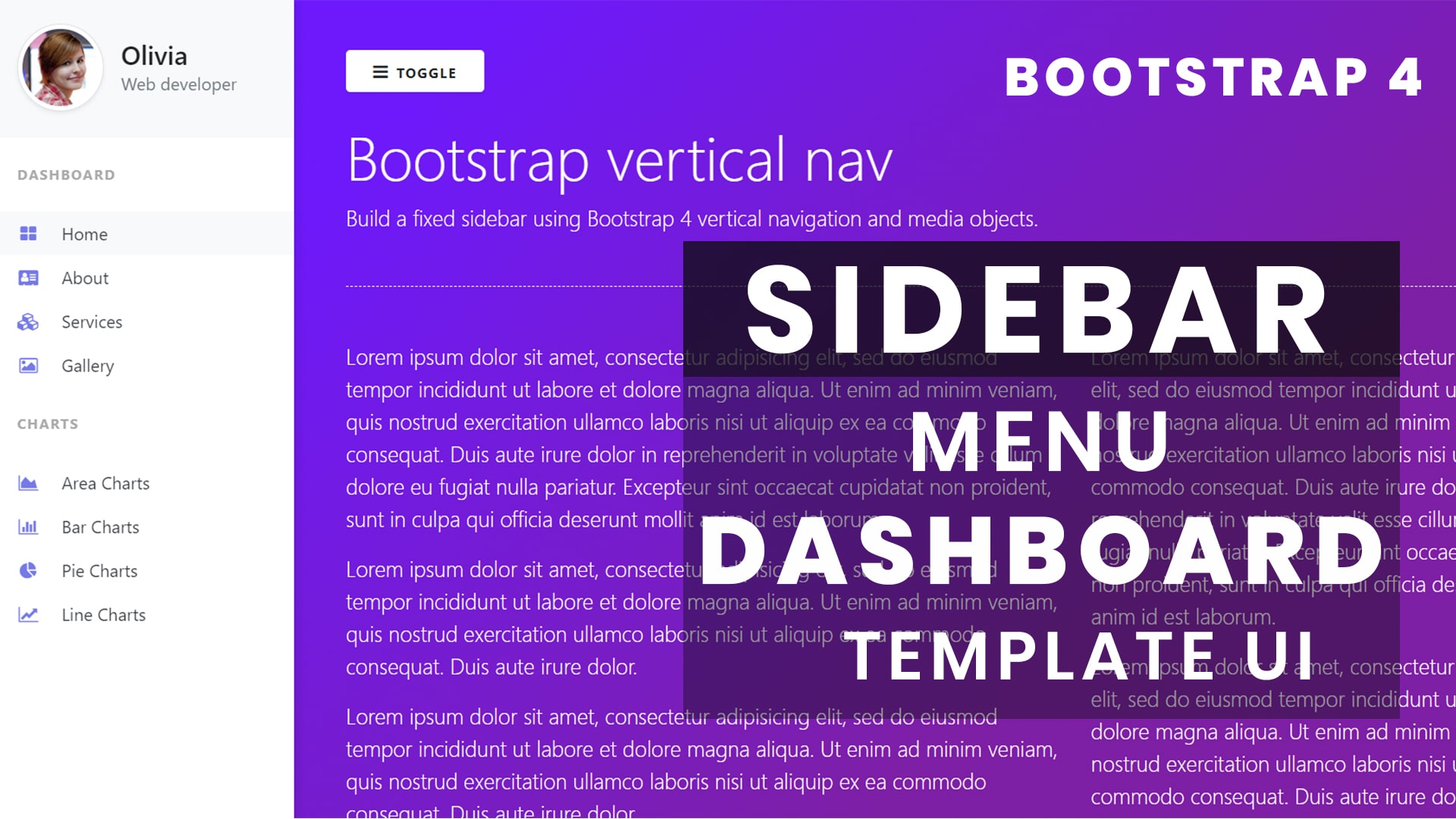Toggle the sidebar with hamburger button
Screen dimensions: 1456x819
pyautogui.click(x=414, y=71)
